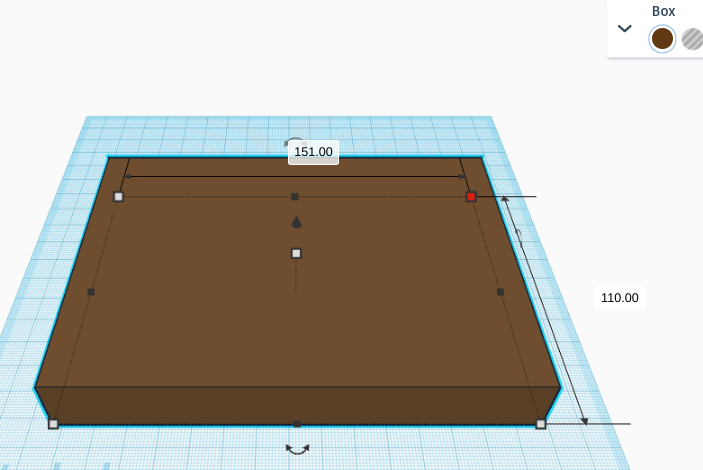The height and width of the screenshot is (470, 703).
Task: Select the red corner resize handle
Action: pos(471,196)
